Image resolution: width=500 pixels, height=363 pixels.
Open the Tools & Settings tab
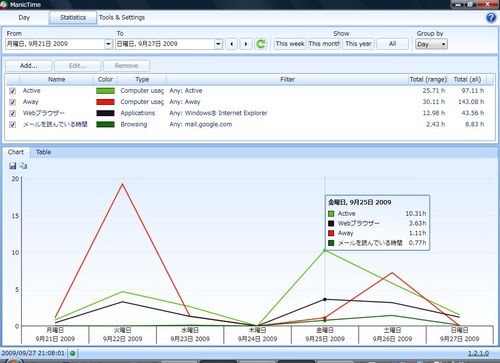122,17
